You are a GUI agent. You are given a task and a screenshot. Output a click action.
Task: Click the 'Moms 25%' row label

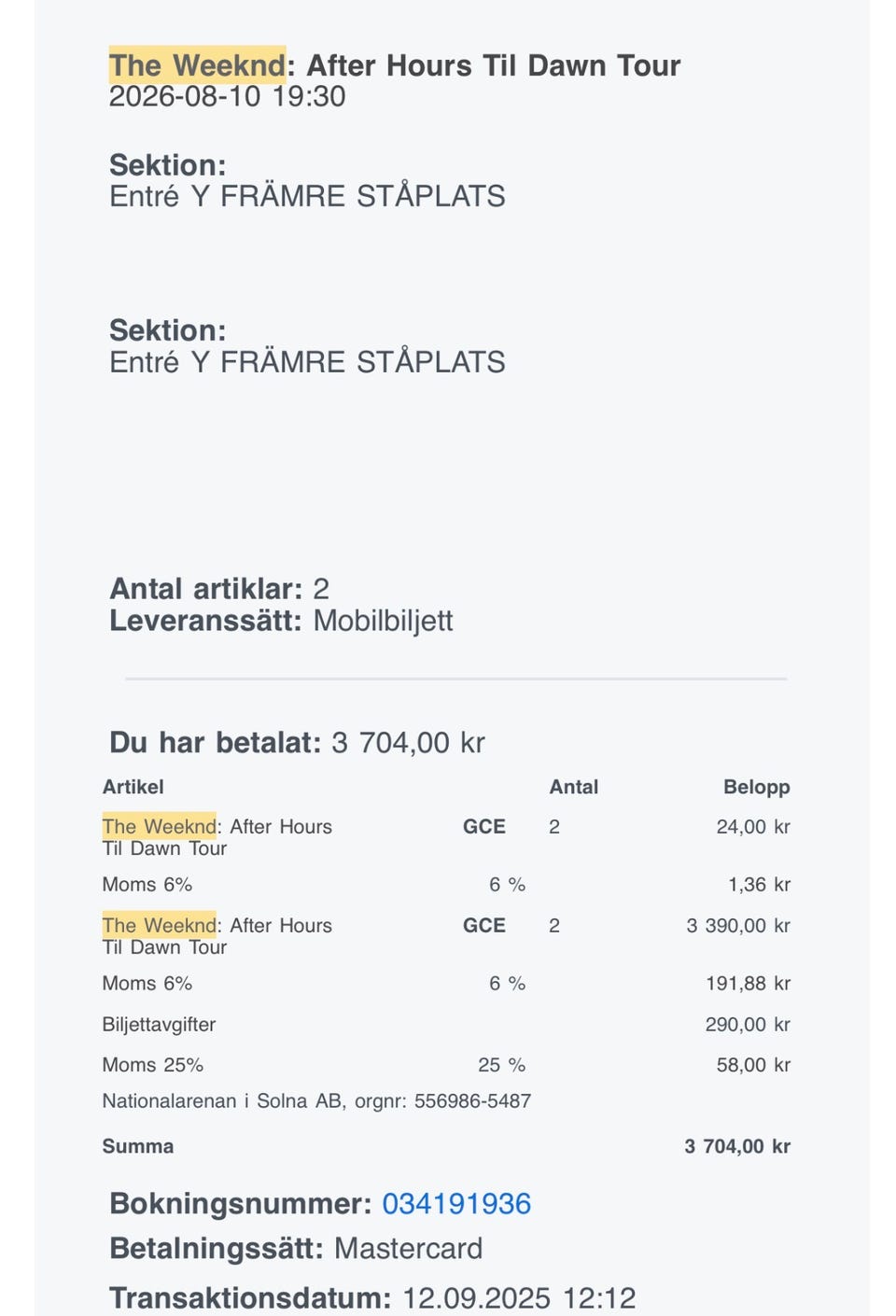(153, 1065)
